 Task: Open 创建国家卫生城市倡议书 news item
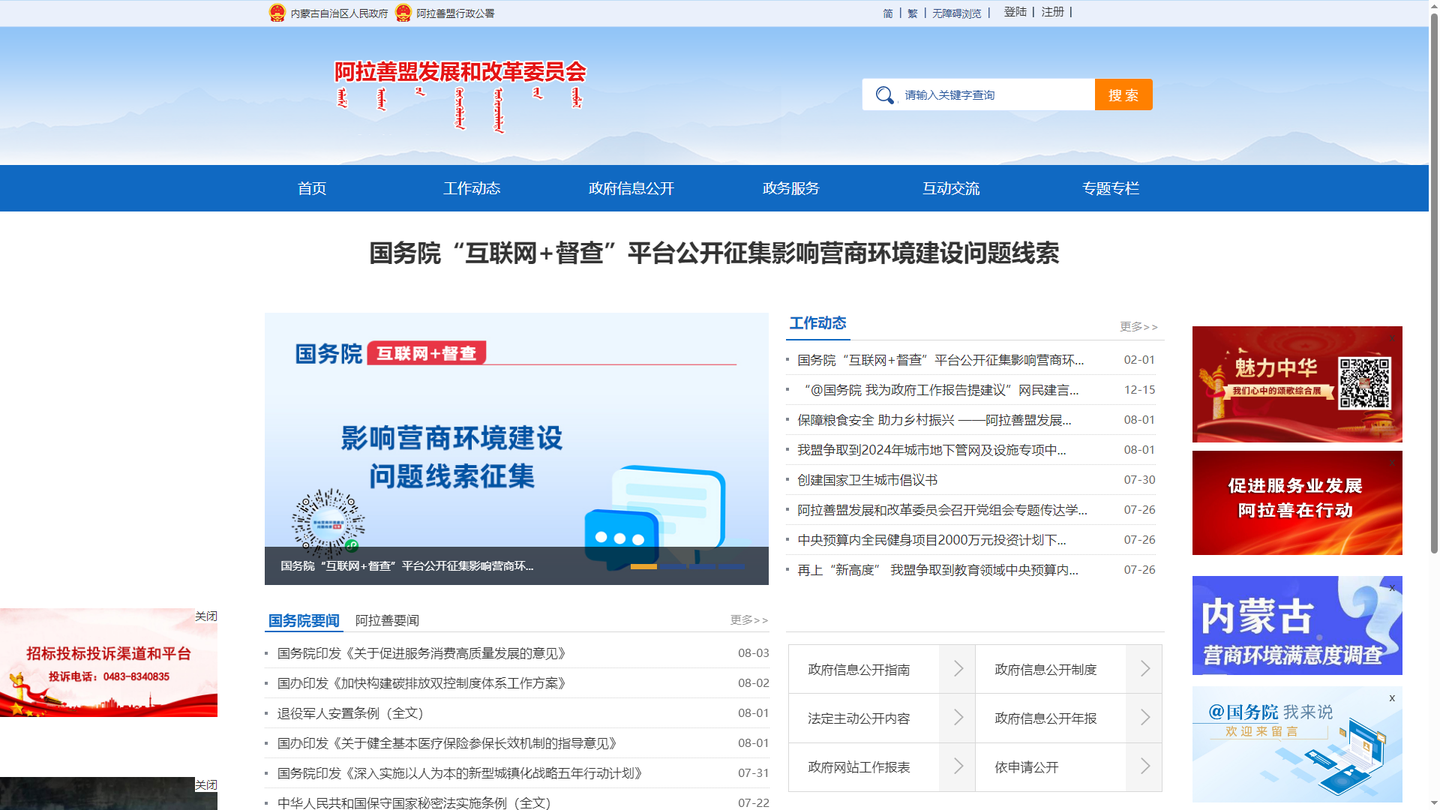(867, 480)
